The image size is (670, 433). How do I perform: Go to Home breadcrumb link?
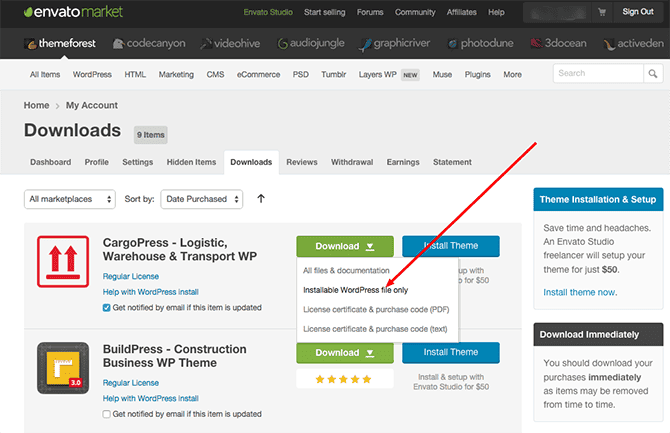coord(36,106)
